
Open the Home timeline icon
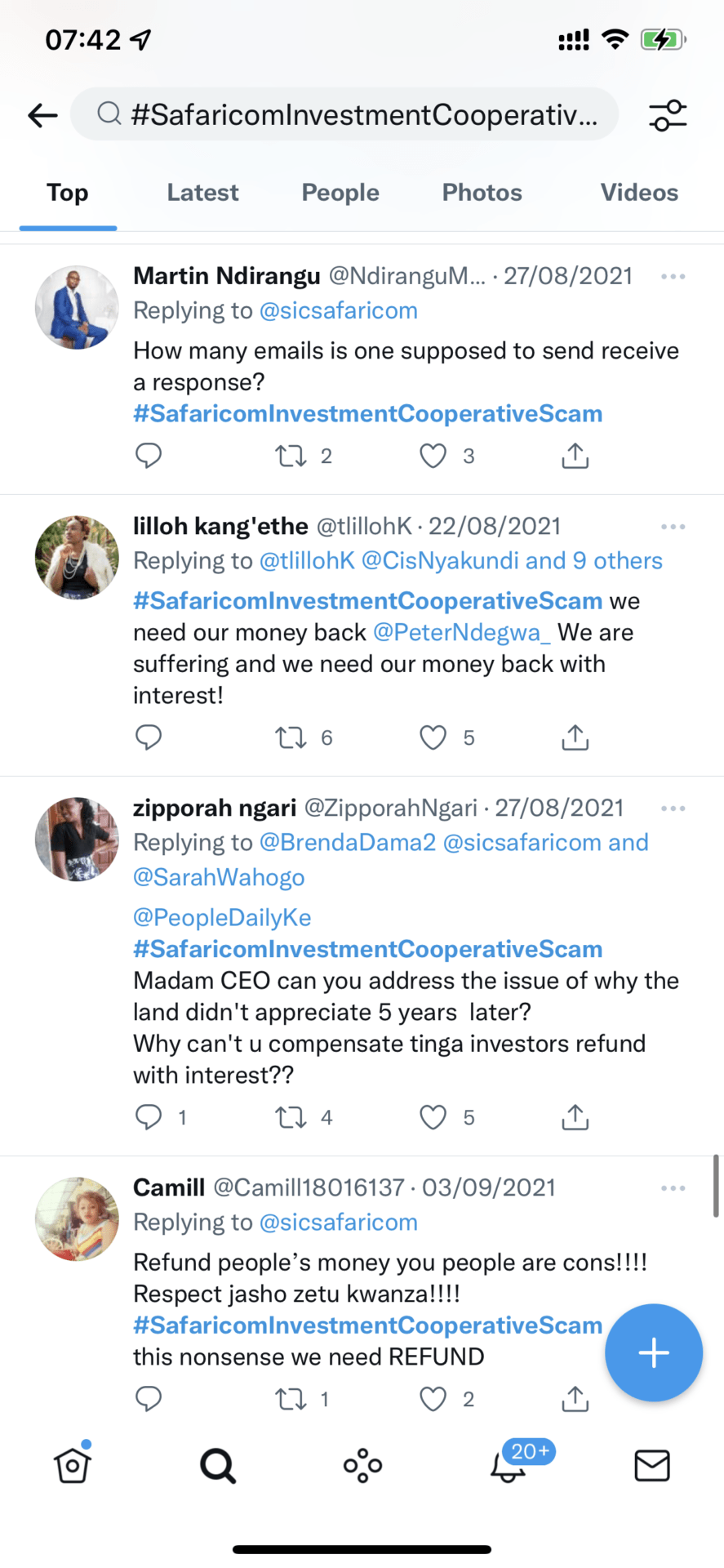click(x=73, y=1465)
